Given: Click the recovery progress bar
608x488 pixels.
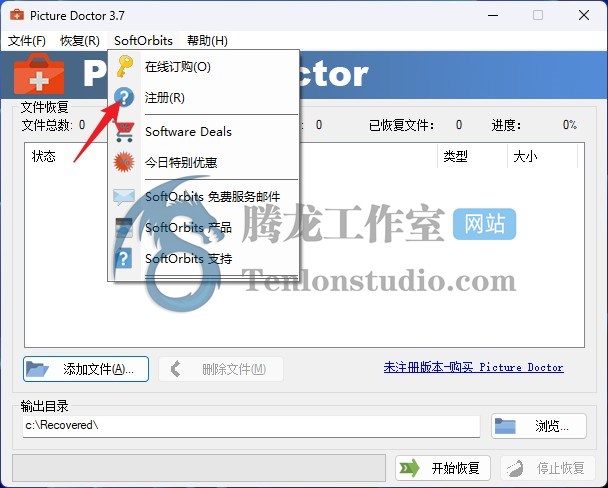Looking at the screenshot, I should tap(199, 468).
